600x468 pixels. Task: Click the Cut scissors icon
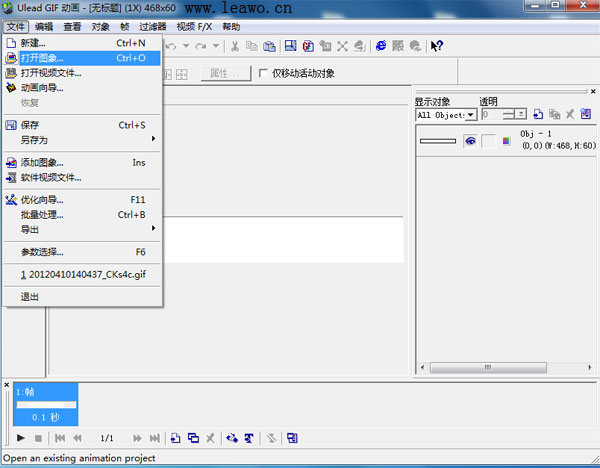pyautogui.click(x=235, y=46)
